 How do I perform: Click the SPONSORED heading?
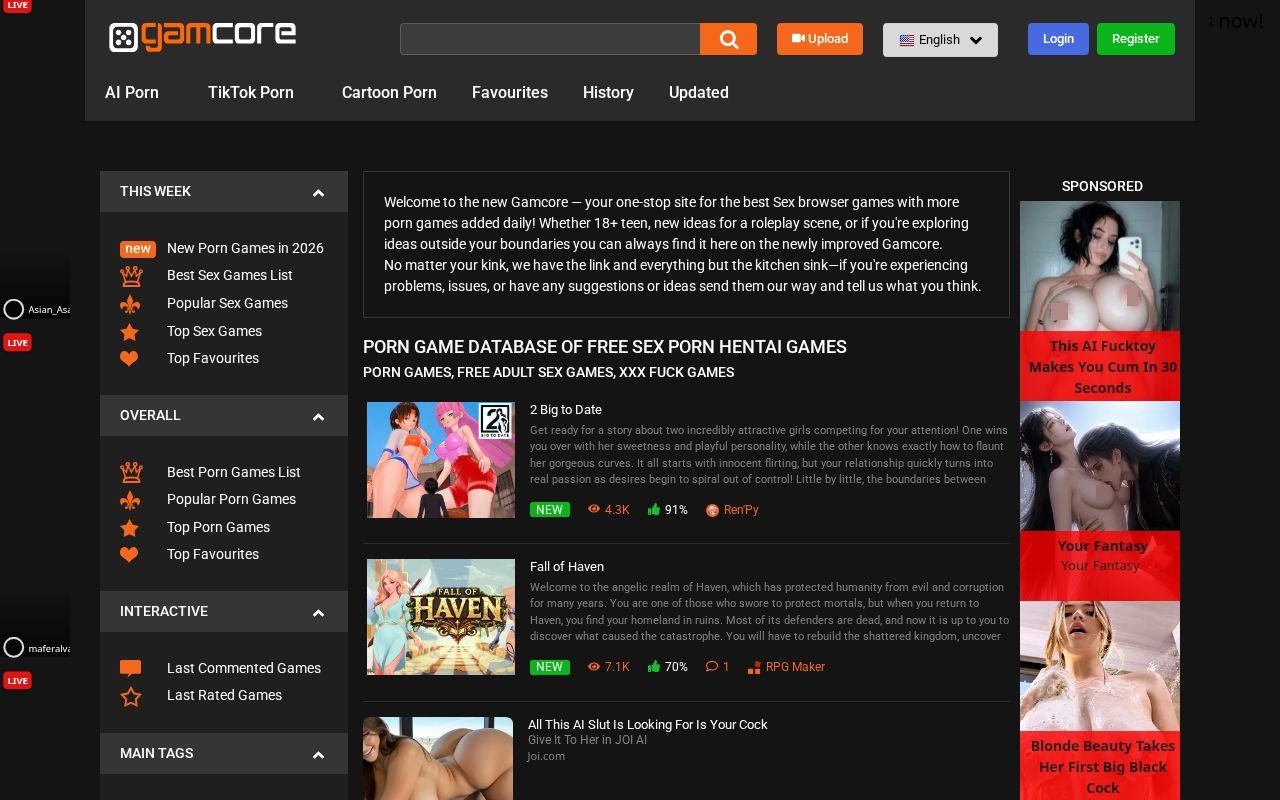pyautogui.click(x=1102, y=186)
